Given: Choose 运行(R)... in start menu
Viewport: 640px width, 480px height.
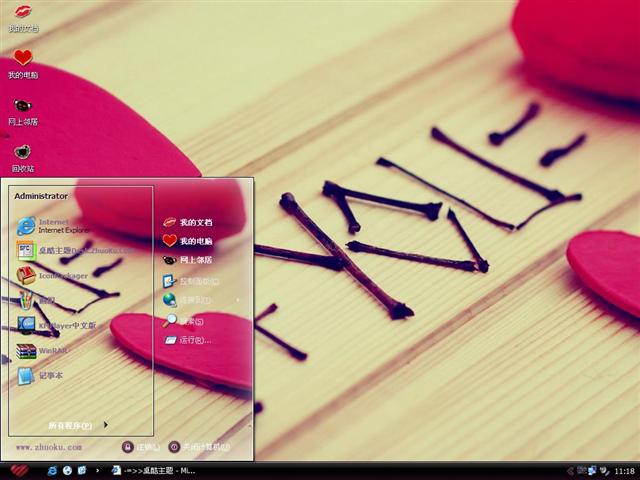Looking at the screenshot, I should (x=188, y=340).
